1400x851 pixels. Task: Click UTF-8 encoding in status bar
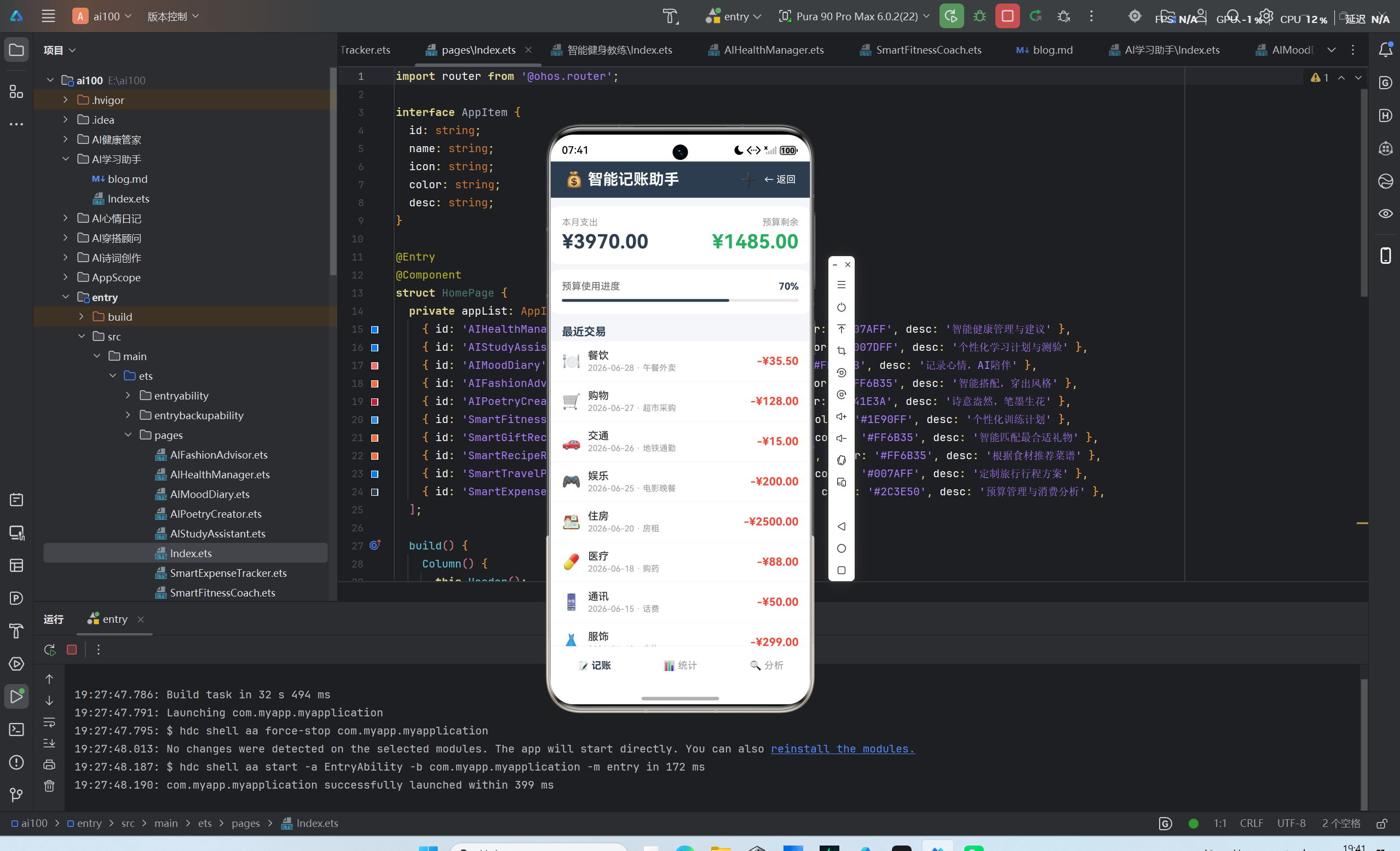pos(1291,824)
